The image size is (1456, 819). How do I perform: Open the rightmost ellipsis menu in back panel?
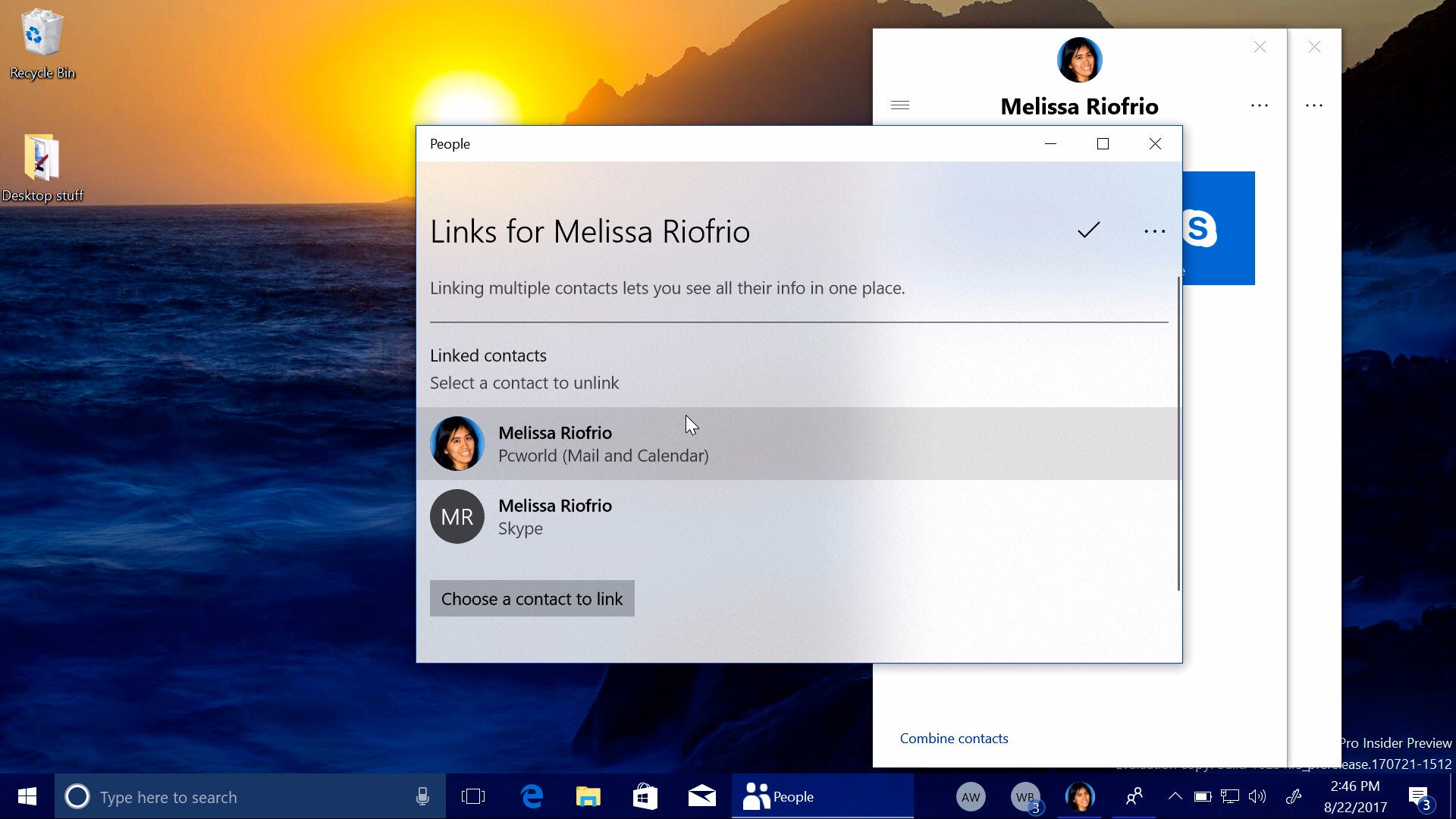click(x=1314, y=105)
